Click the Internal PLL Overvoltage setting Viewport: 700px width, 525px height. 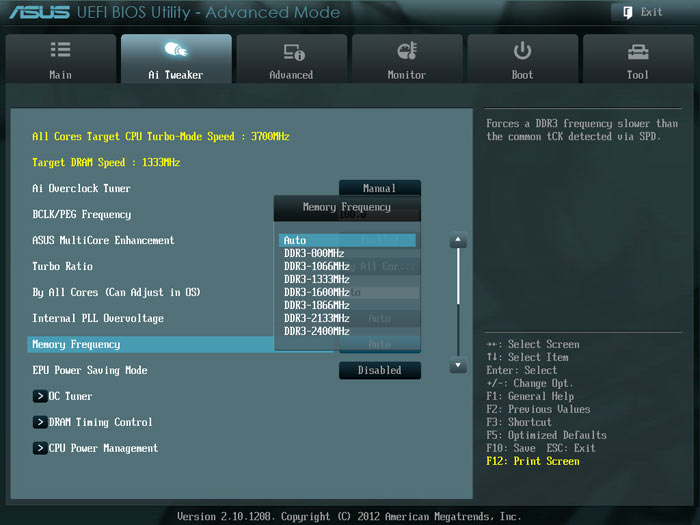[98, 318]
